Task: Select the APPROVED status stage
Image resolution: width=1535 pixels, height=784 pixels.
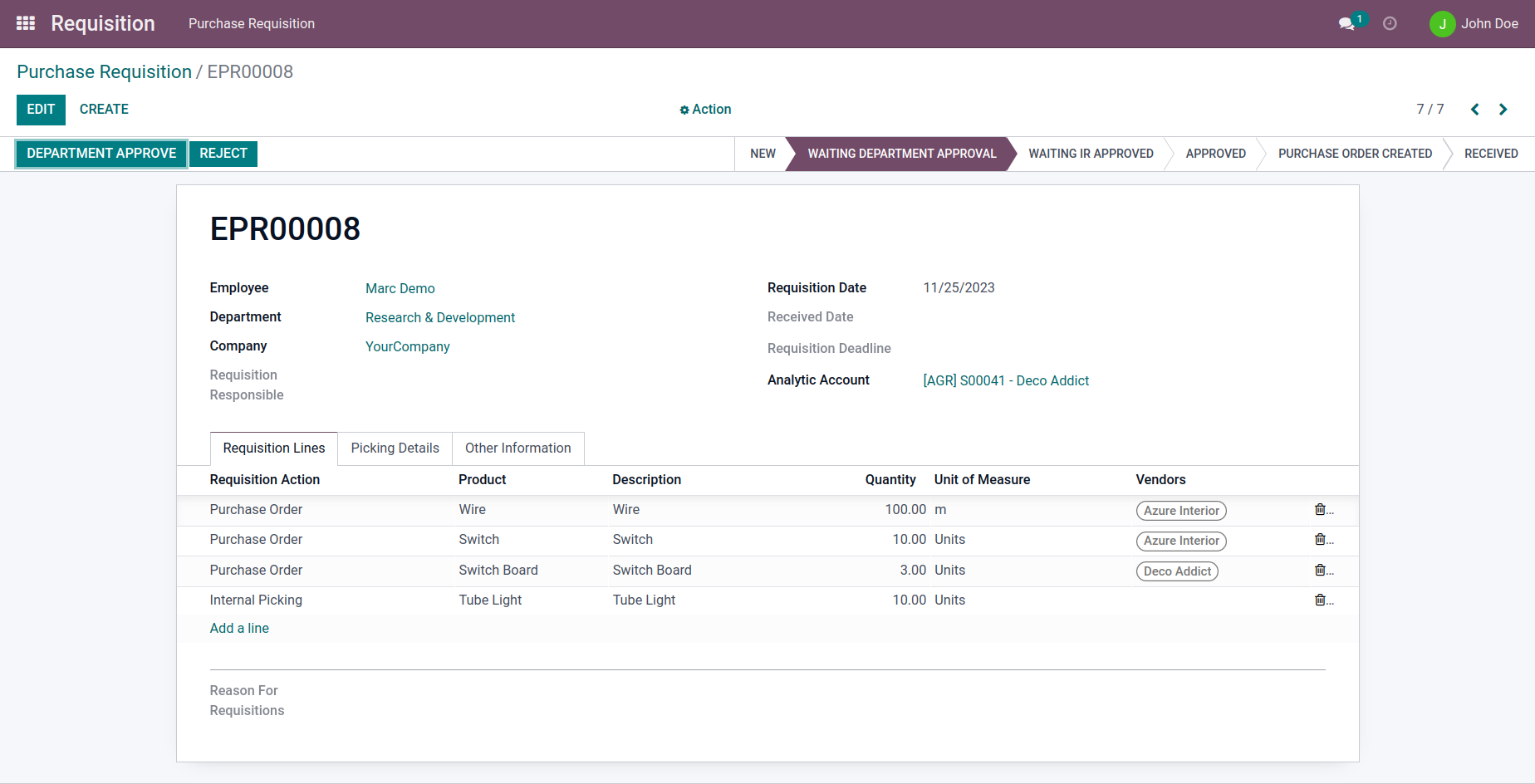Action: click(1215, 154)
